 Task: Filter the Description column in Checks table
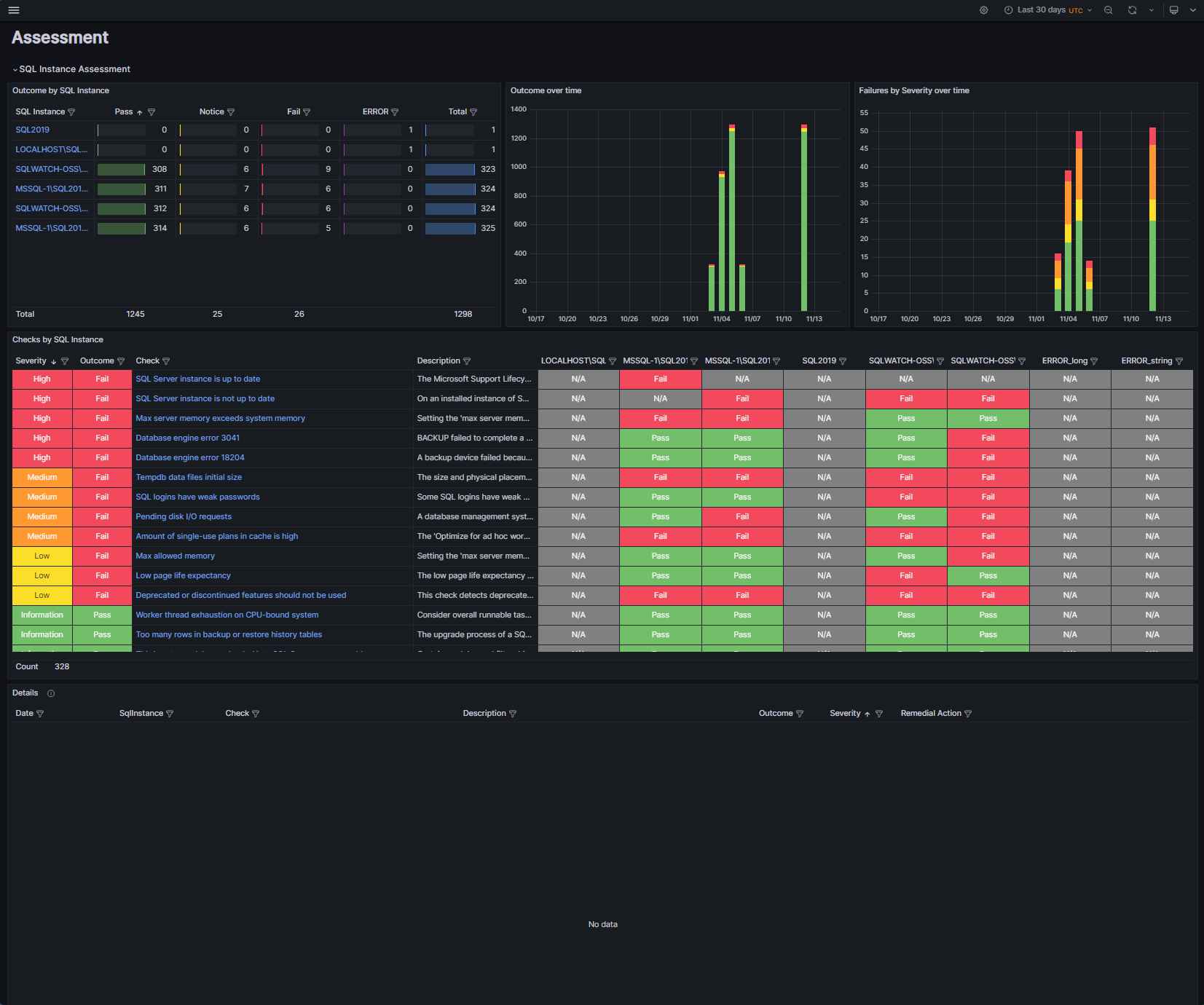pyautogui.click(x=467, y=361)
